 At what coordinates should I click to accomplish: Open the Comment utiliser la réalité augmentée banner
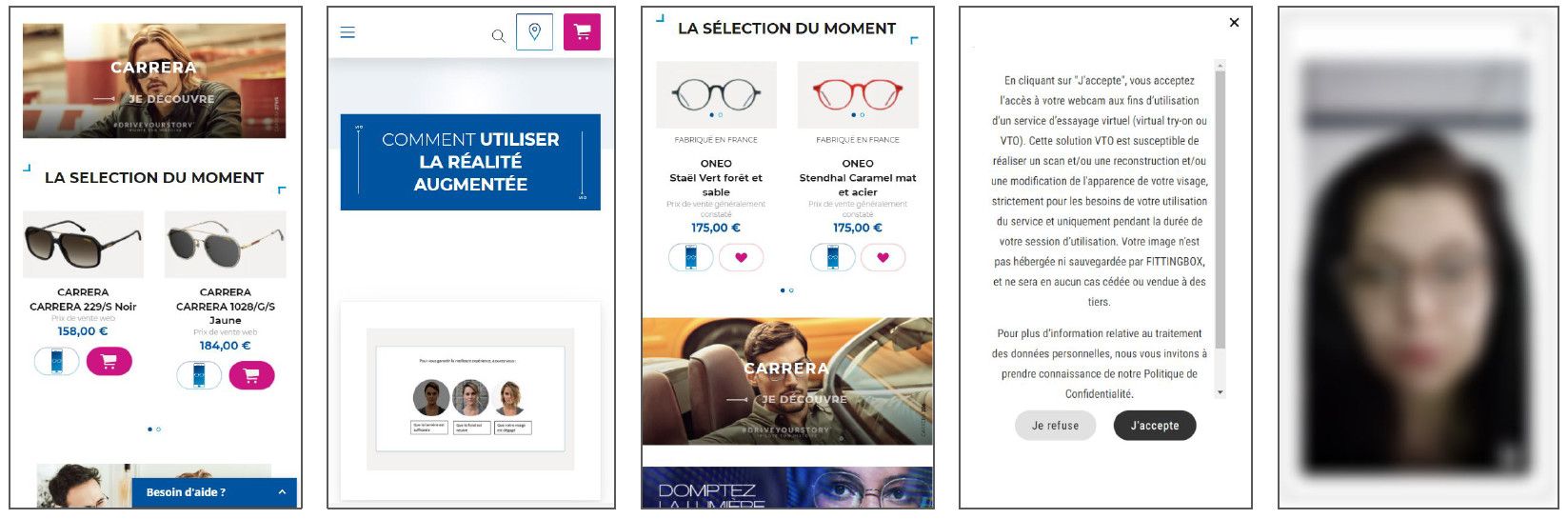[470, 162]
